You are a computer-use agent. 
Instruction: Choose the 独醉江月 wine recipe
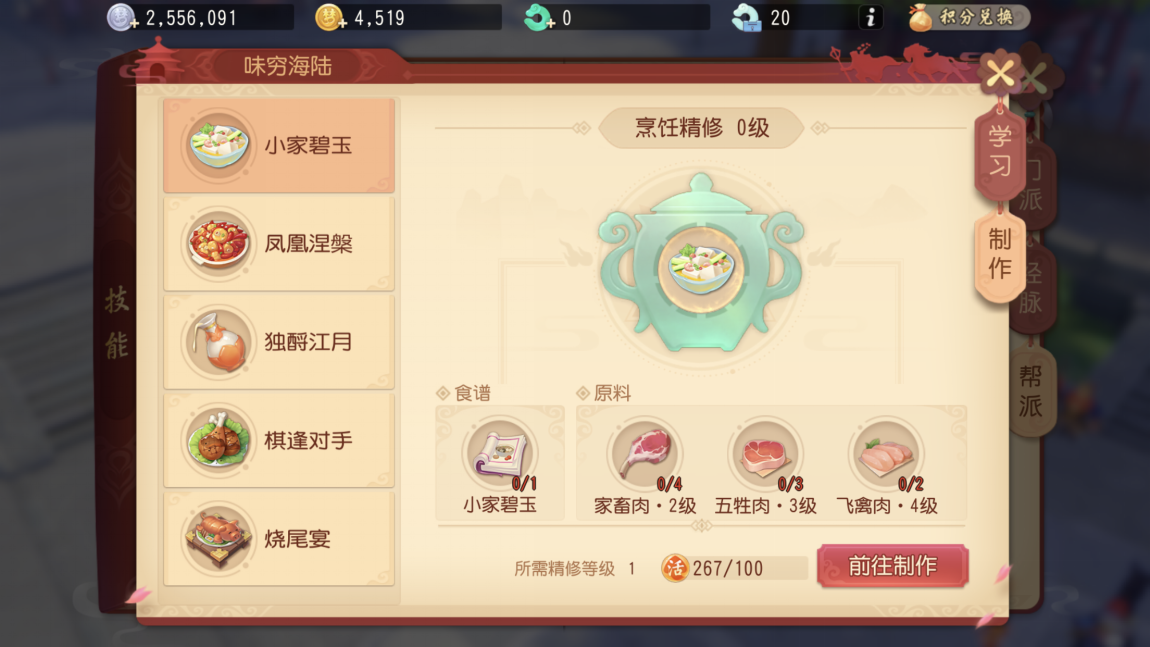(x=279, y=342)
